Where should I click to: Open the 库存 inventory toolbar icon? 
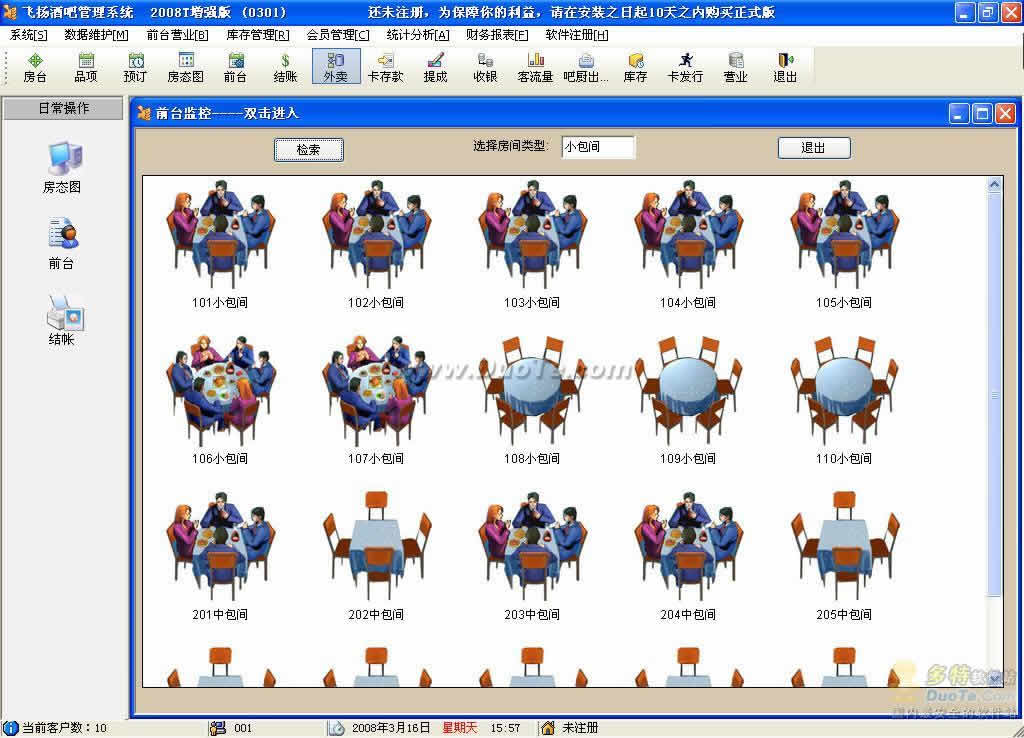[635, 67]
